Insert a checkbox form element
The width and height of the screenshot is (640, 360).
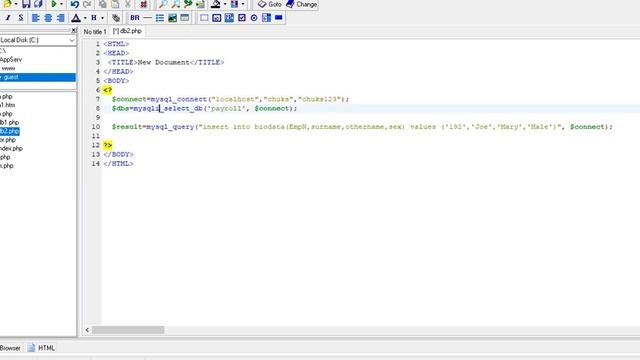point(242,18)
